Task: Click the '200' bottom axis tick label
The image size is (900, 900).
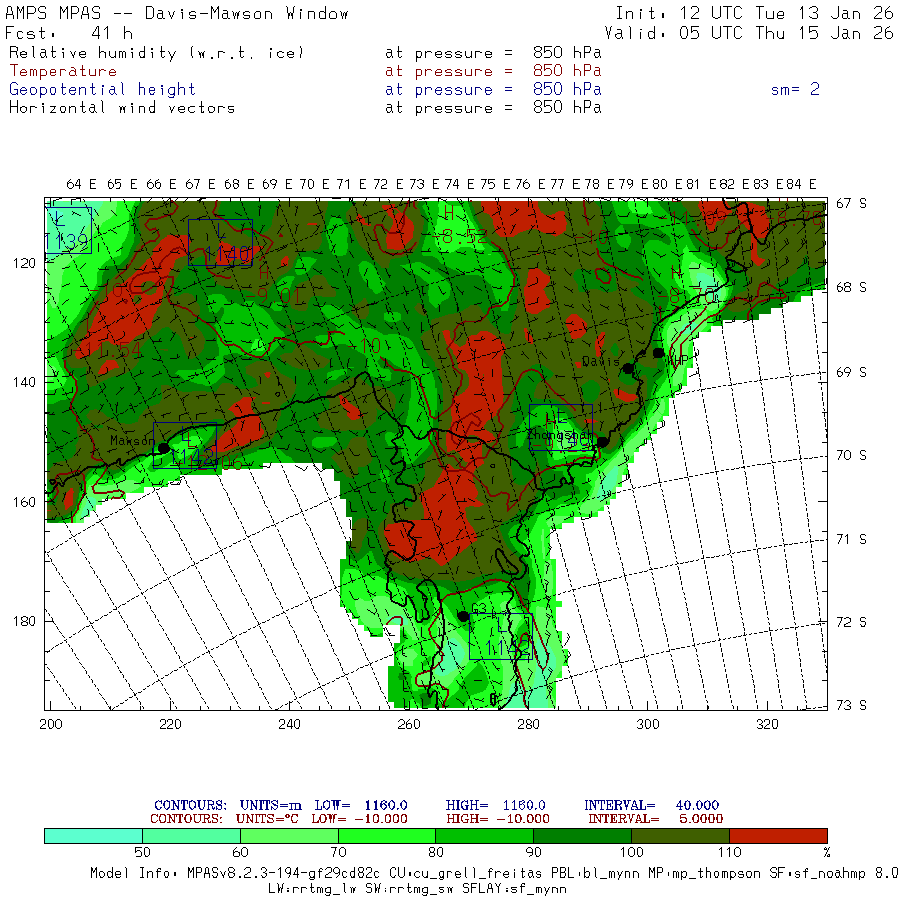Action: pyautogui.click(x=51, y=724)
